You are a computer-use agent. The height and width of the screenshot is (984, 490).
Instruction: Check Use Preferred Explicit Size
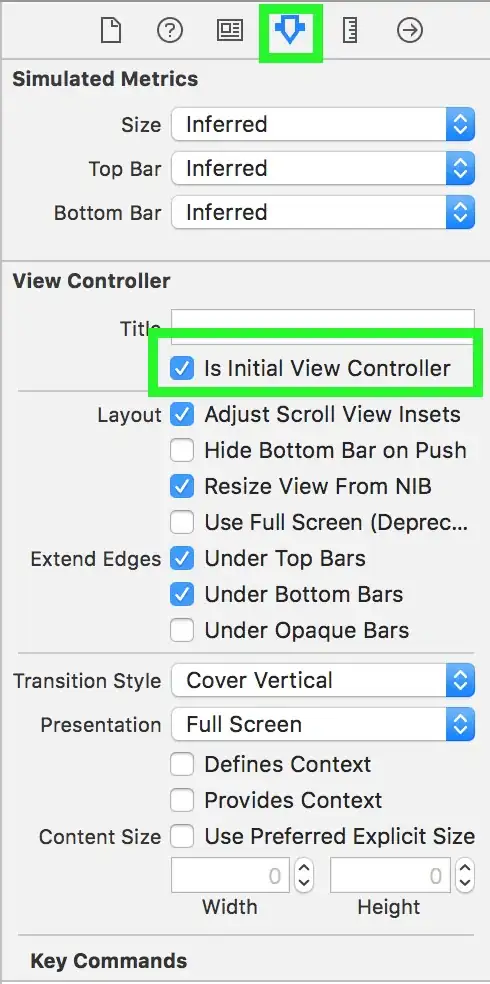[x=182, y=837]
